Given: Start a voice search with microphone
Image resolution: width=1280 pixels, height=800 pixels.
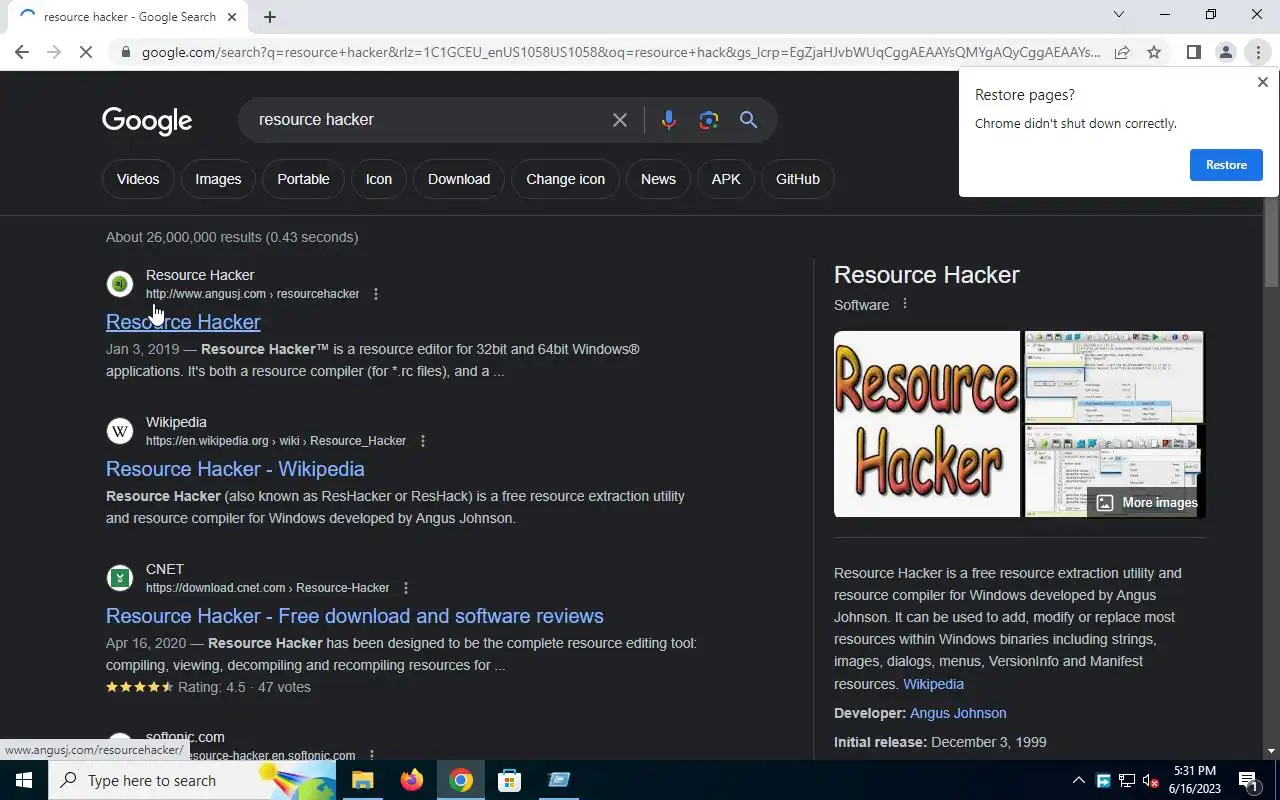Looking at the screenshot, I should click(x=668, y=120).
